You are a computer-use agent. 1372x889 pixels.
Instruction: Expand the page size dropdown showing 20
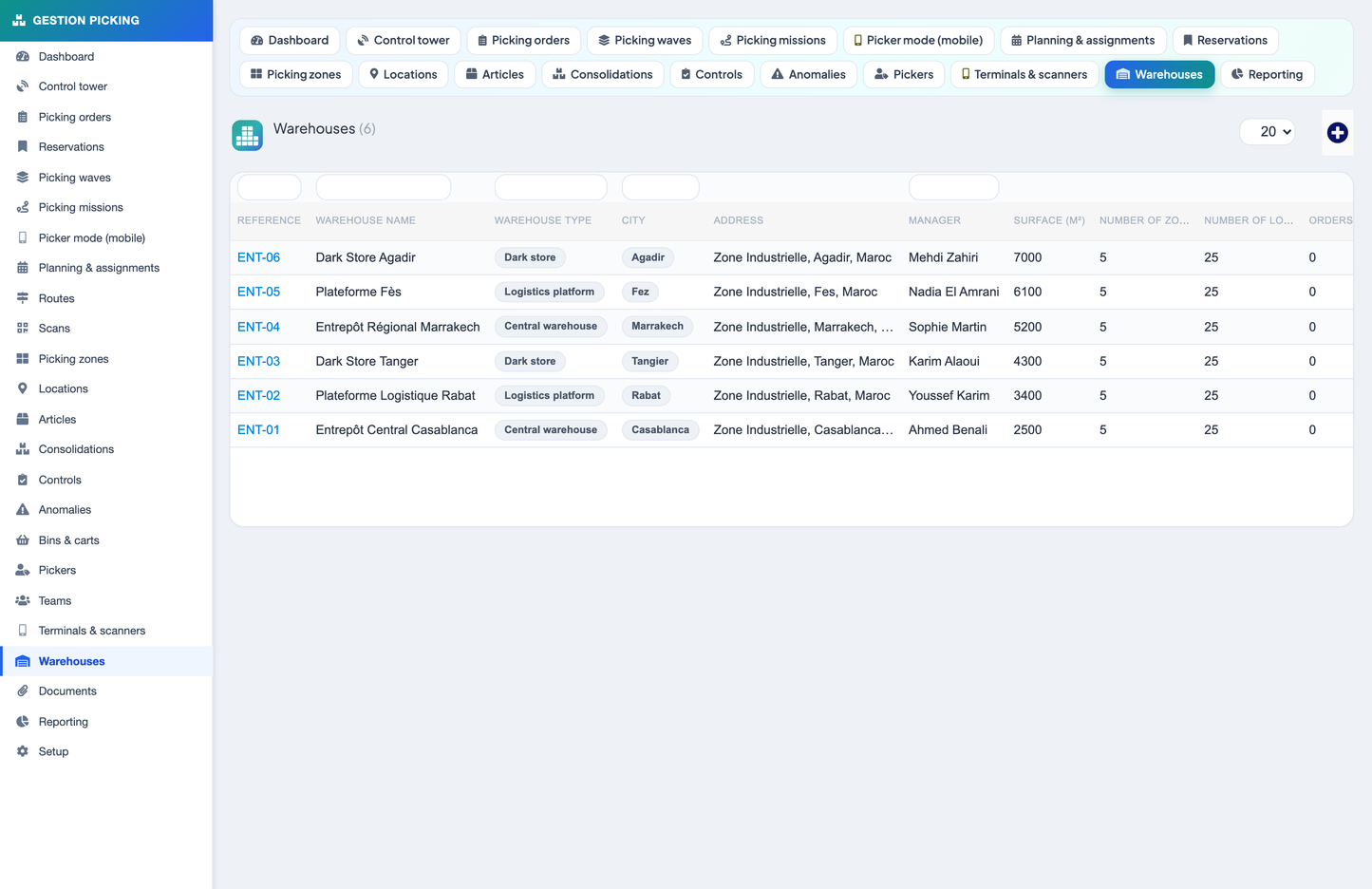coord(1268,132)
